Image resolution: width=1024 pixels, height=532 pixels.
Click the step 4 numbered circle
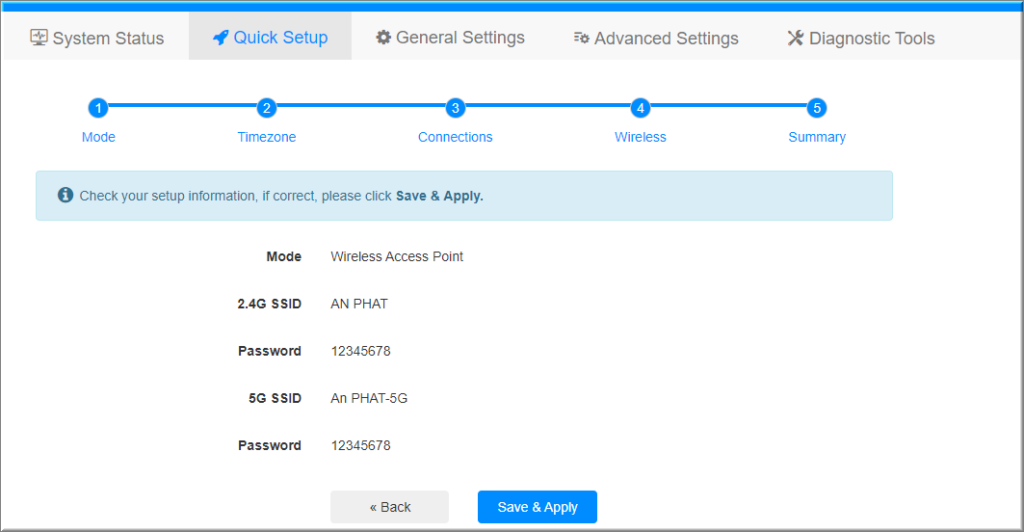point(640,108)
